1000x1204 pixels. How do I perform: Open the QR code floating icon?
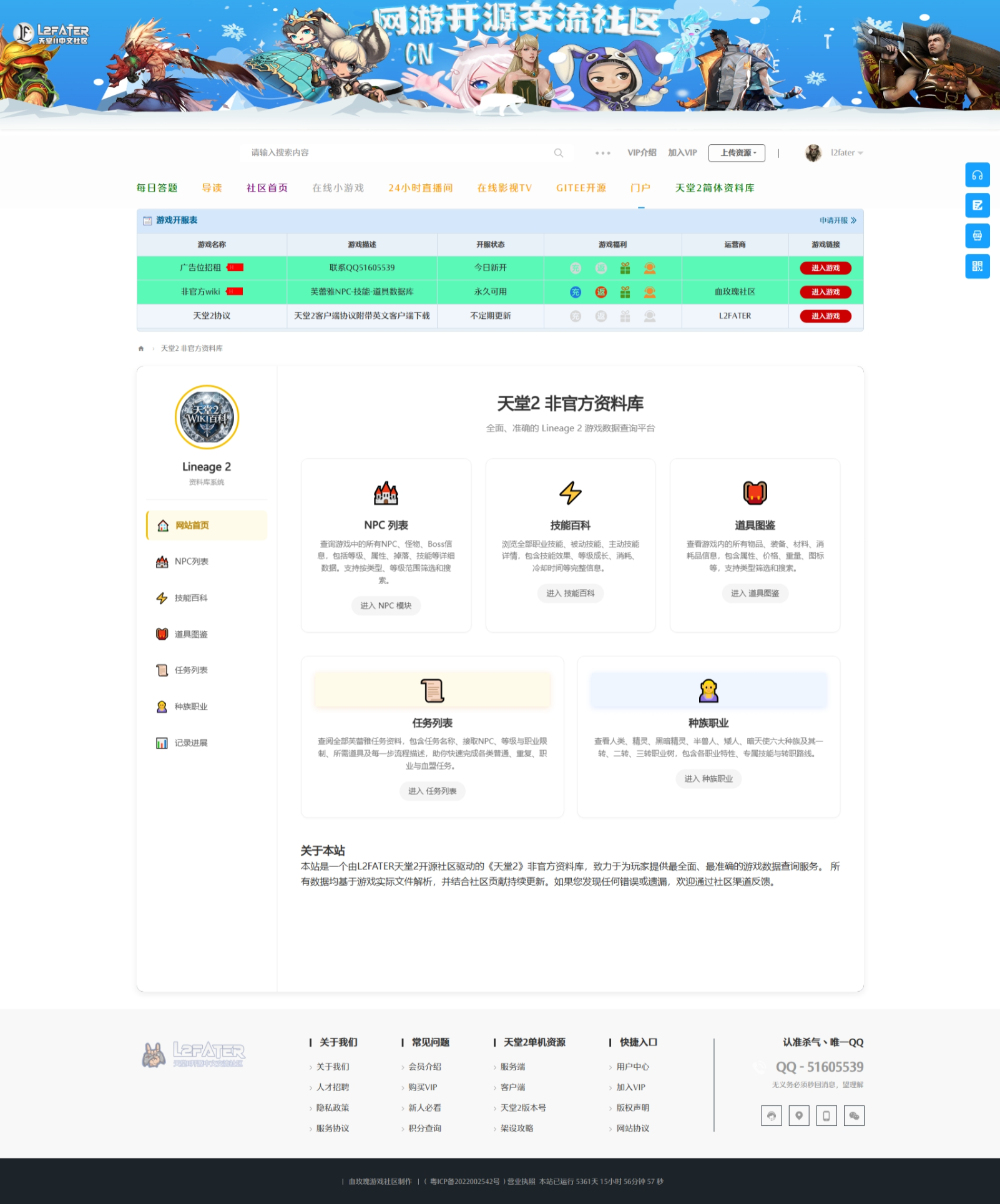pyautogui.click(x=978, y=267)
